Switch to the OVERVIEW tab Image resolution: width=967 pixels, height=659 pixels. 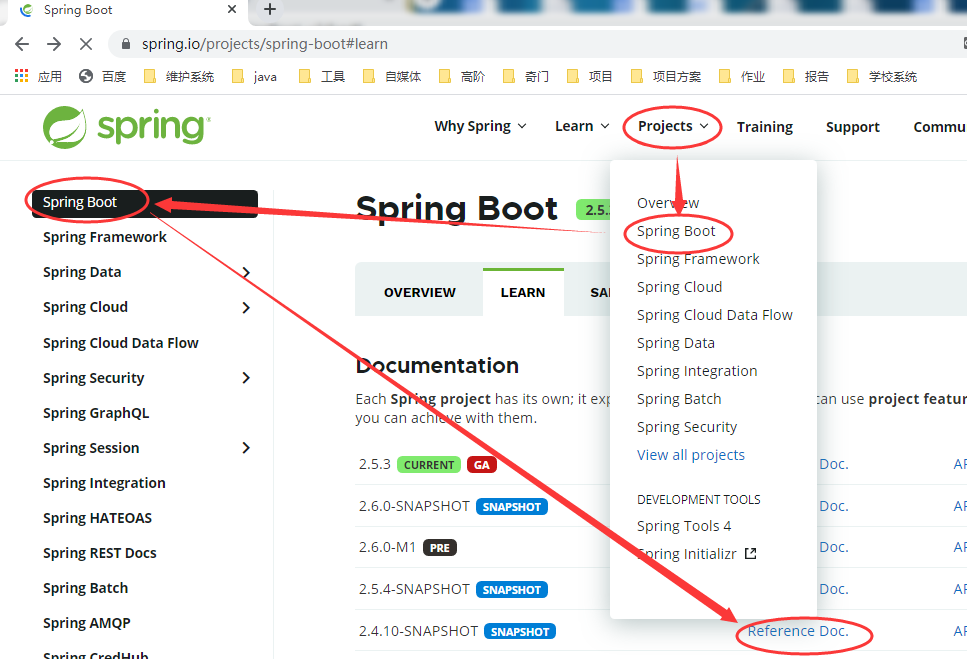(419, 293)
